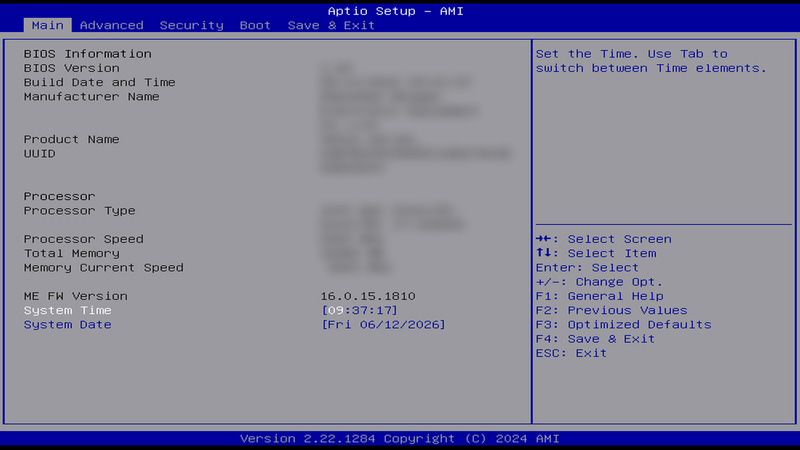Click the BIOS Information heading
This screenshot has height=450, width=800.
pos(87,54)
